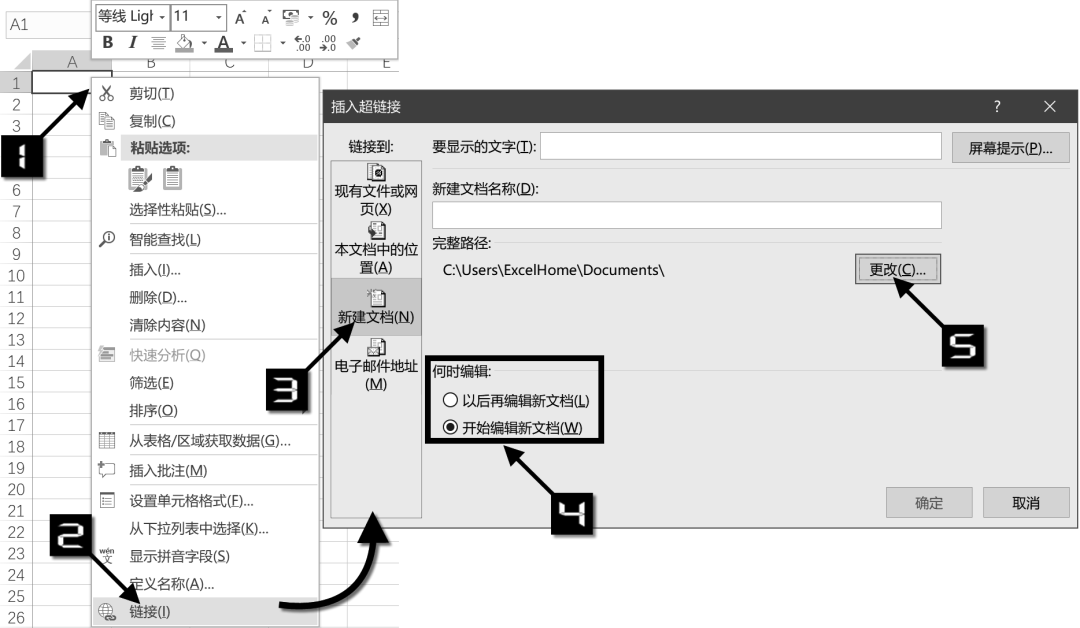Select 插入批注 menu entry
1080x628 pixels.
pos(205,470)
